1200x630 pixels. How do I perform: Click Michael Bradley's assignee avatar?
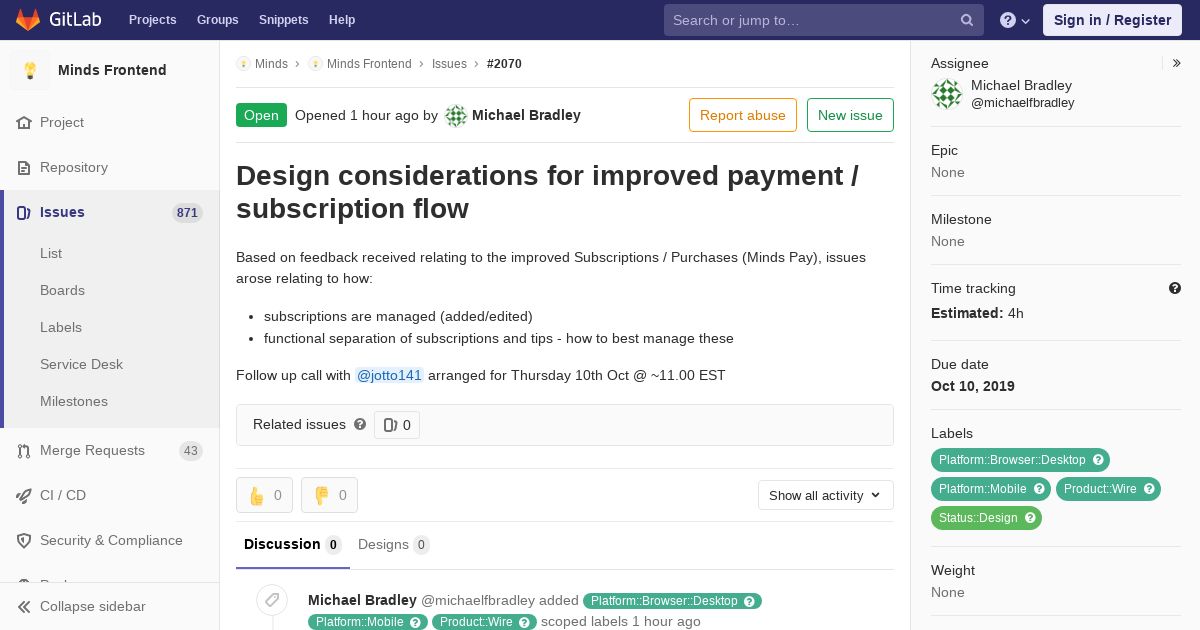[947, 94]
